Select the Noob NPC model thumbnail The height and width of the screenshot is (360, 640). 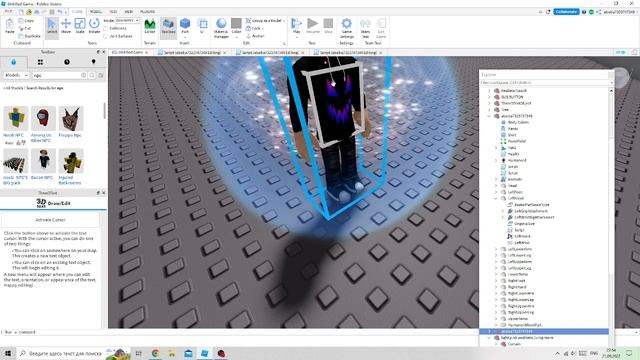[x=16, y=118]
